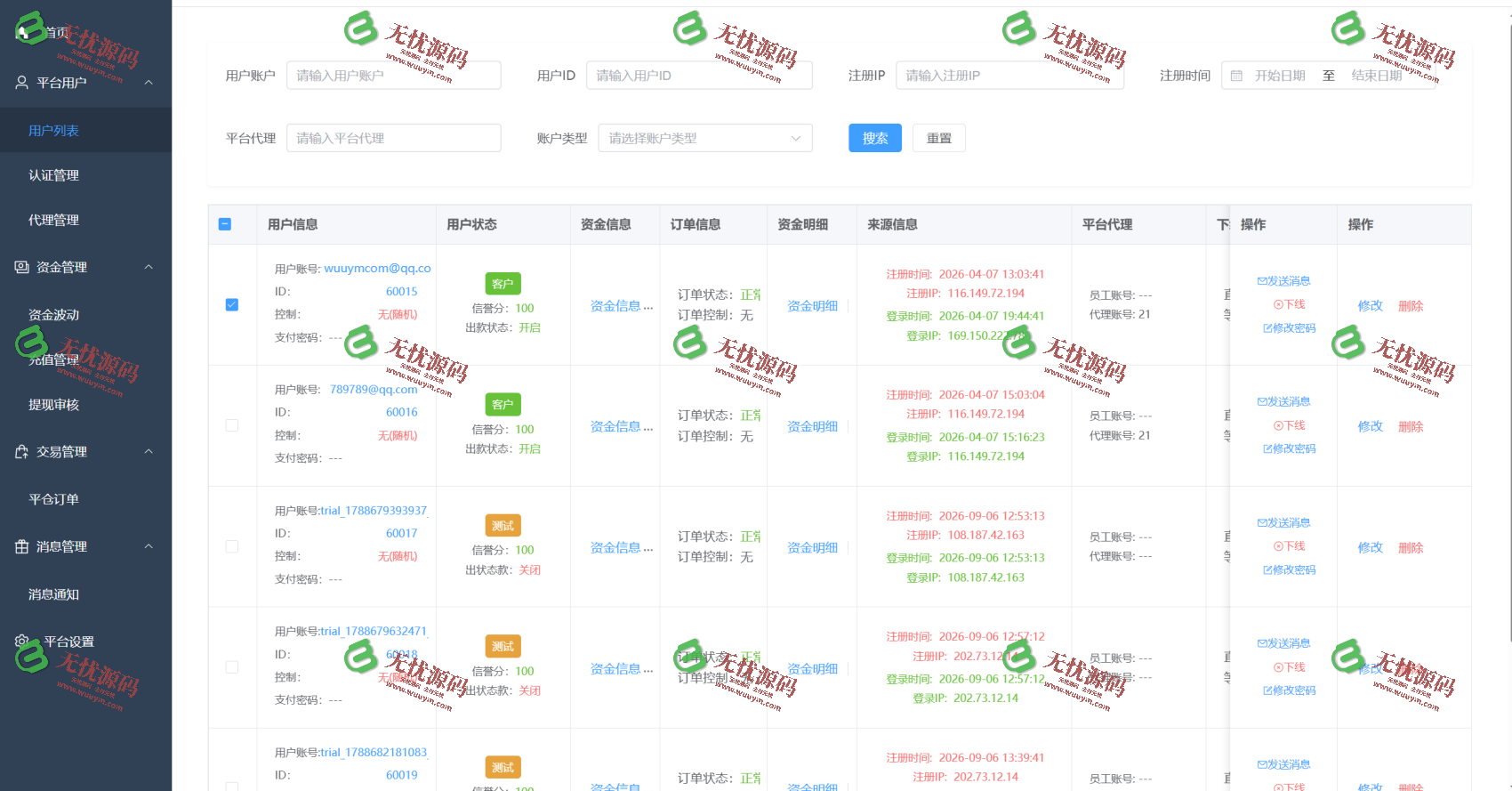Click the 重置 button
This screenshot has width=1512, height=791.
(939, 138)
